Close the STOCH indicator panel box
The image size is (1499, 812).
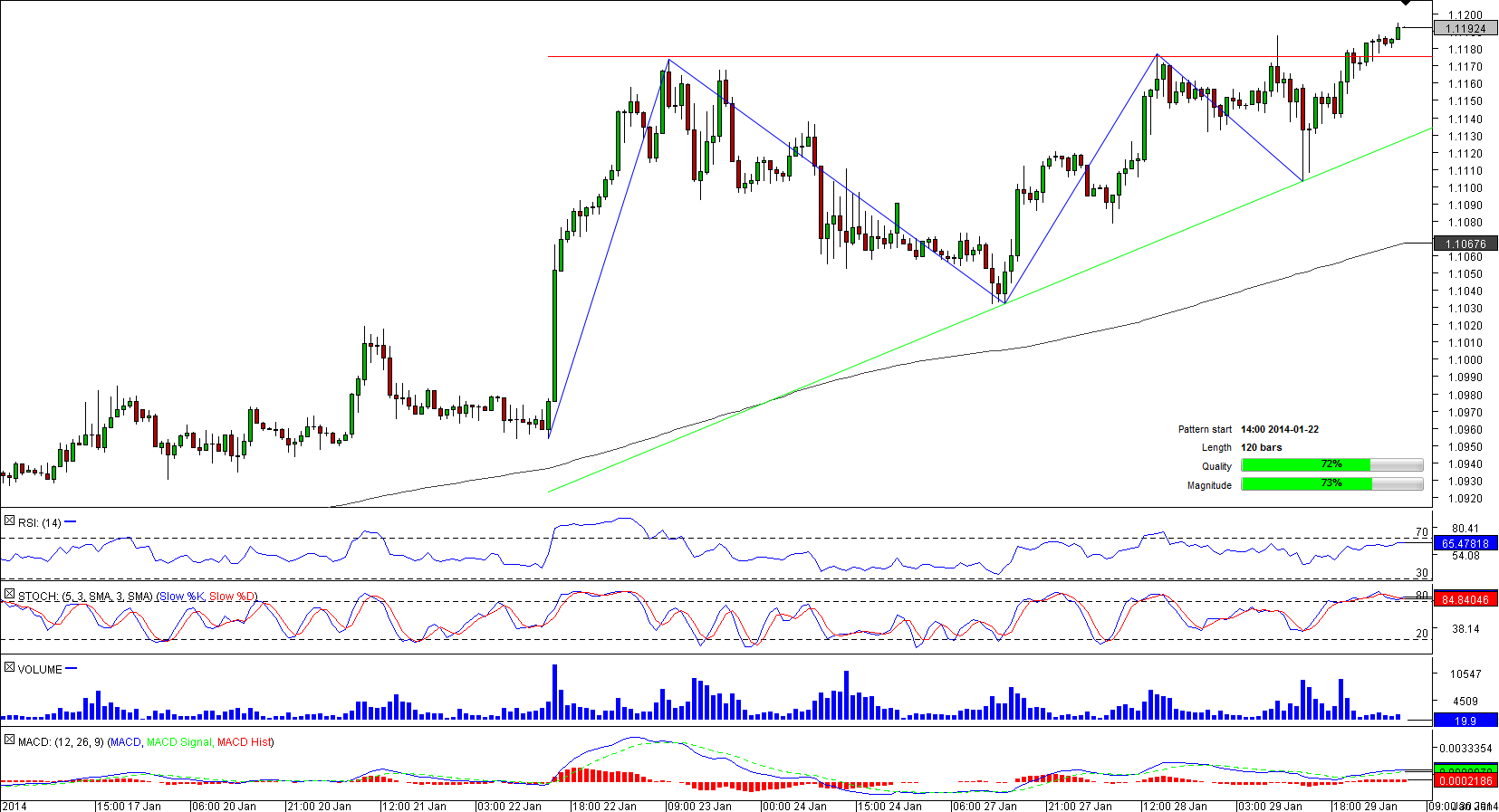point(9,595)
